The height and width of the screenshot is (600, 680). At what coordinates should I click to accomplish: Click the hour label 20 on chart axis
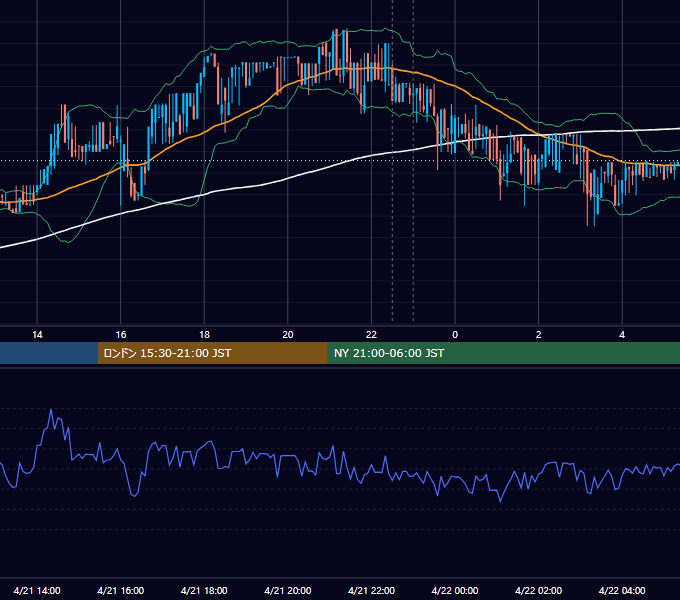(288, 335)
